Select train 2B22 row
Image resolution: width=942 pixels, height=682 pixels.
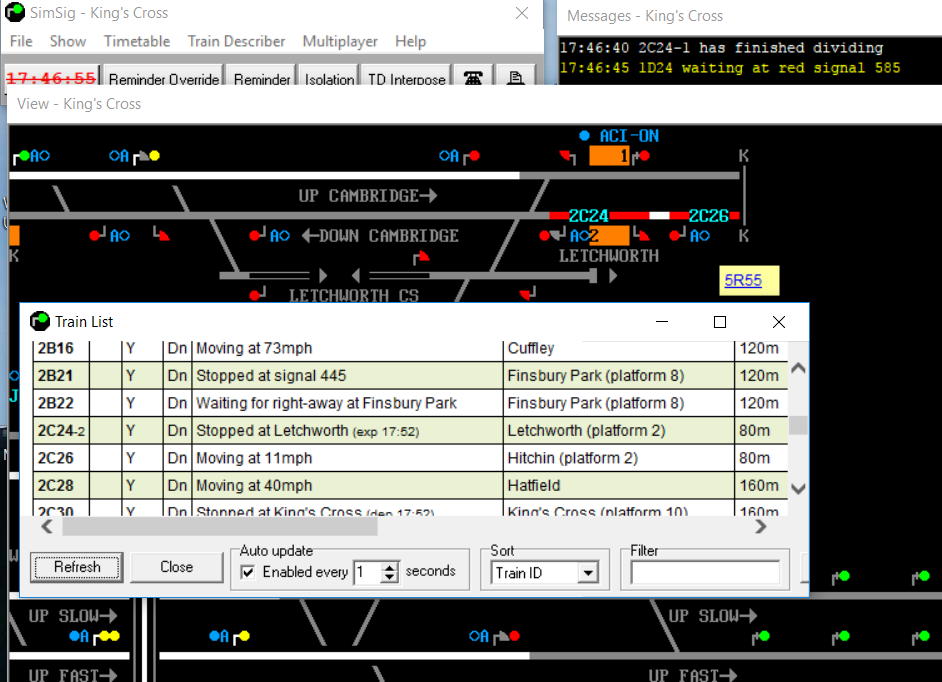tap(410, 403)
